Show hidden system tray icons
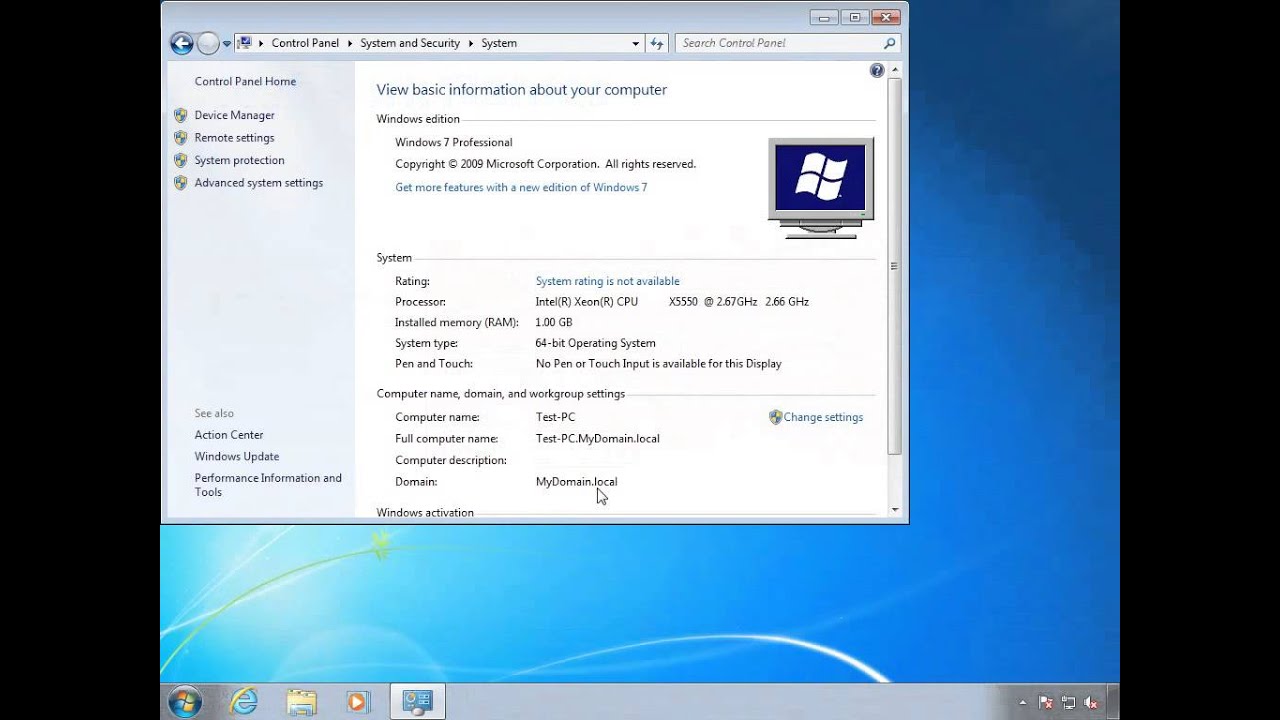 click(1022, 703)
